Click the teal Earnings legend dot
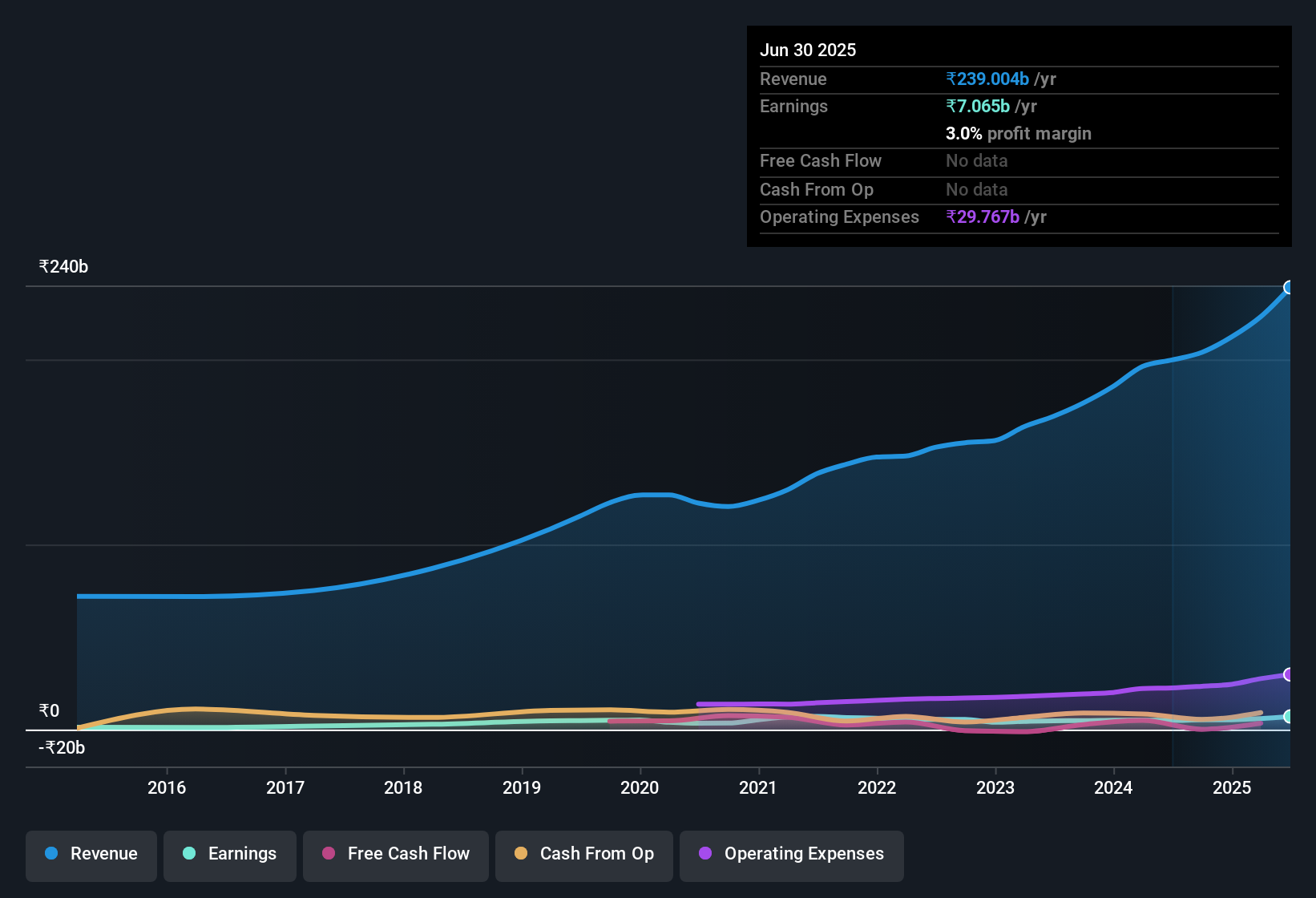Viewport: 1316px width, 898px height. click(189, 854)
